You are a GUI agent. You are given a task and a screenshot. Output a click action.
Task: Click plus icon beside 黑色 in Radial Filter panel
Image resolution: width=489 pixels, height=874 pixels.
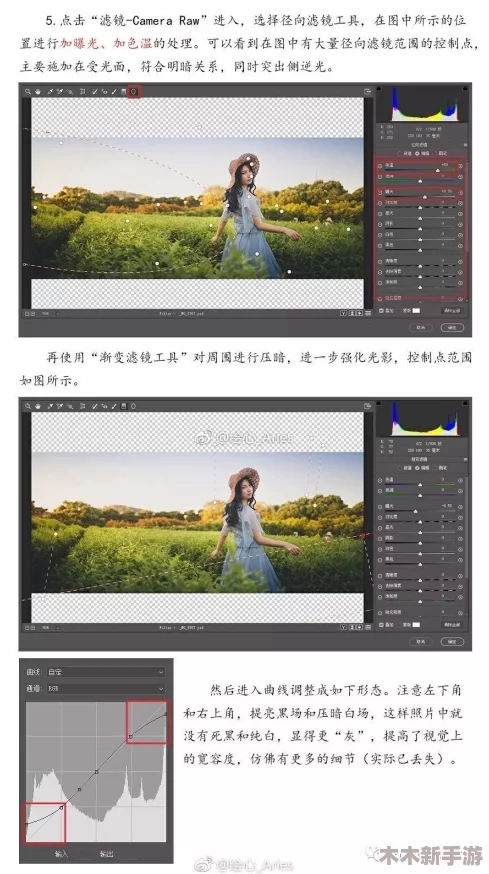click(461, 246)
